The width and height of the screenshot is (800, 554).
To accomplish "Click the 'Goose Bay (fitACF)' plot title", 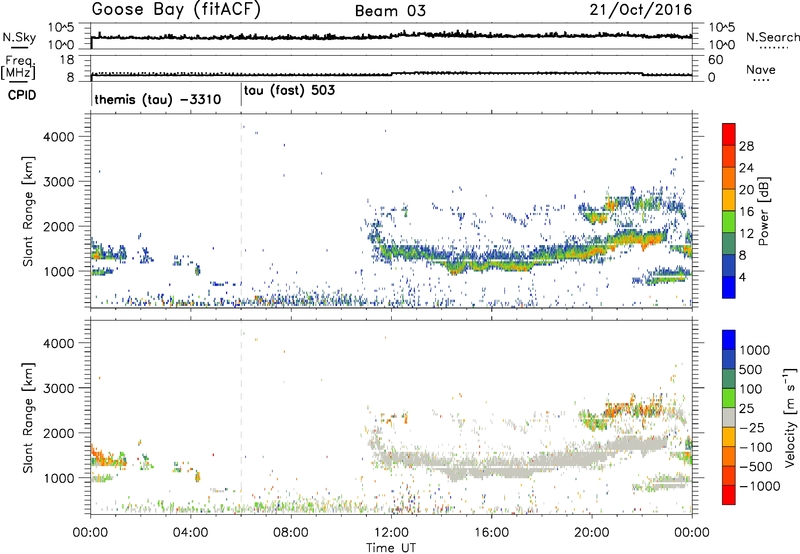I will click(176, 10).
